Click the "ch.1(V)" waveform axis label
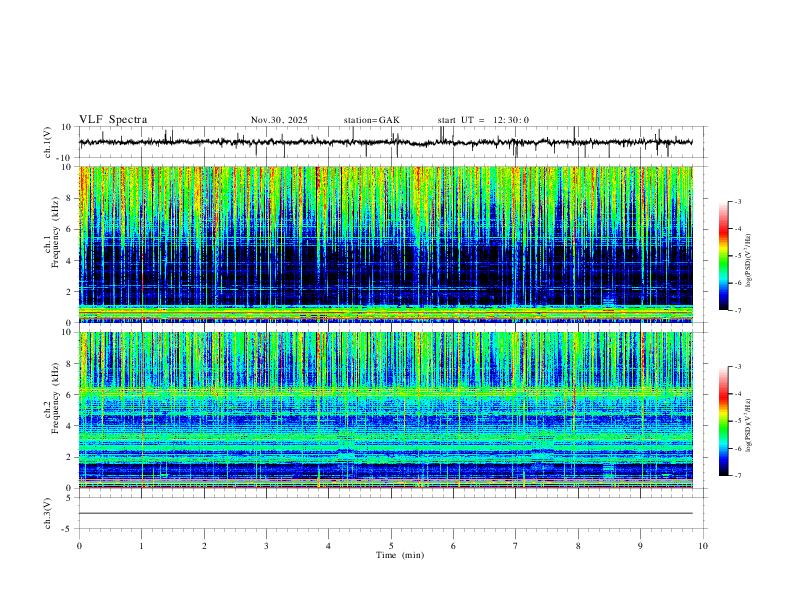This screenshot has width=792, height=612. (48, 142)
